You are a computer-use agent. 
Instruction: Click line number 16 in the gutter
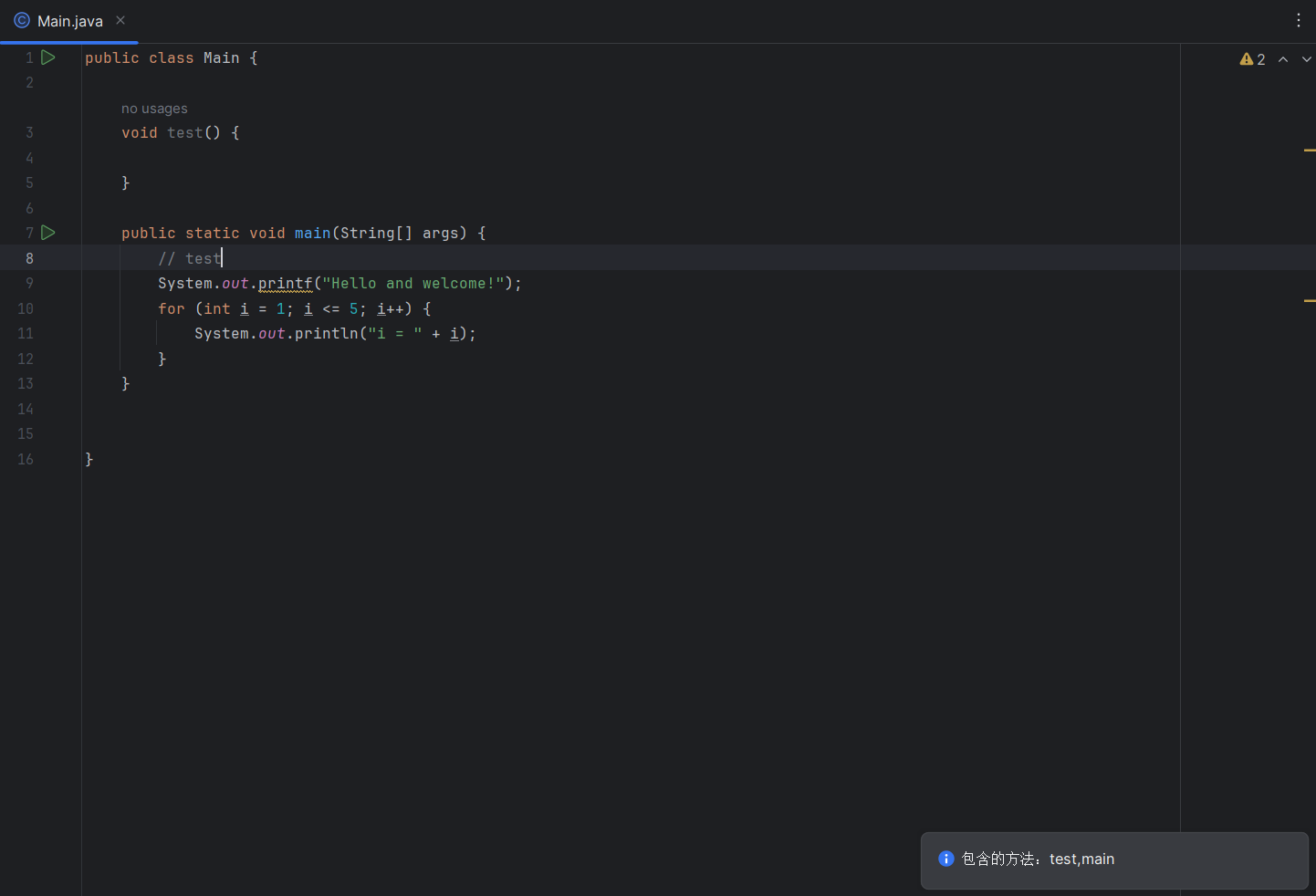coord(26,460)
